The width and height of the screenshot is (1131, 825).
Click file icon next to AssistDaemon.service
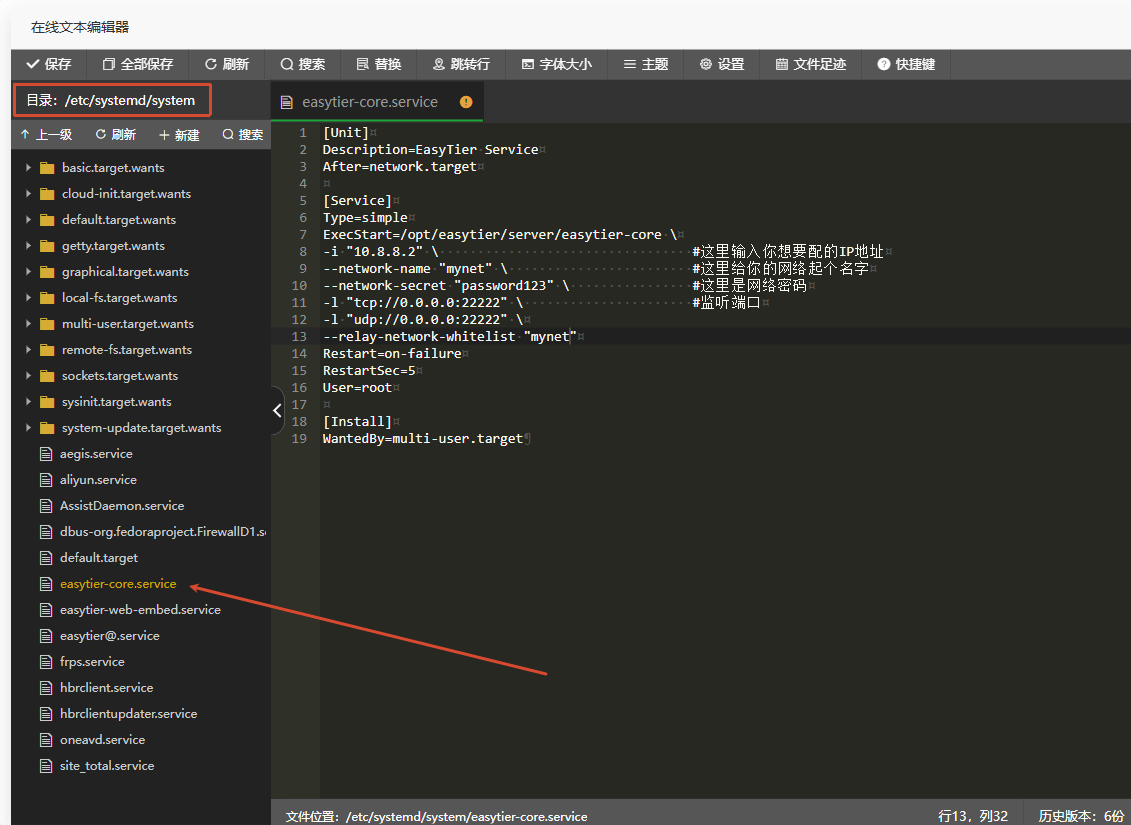(x=46, y=506)
